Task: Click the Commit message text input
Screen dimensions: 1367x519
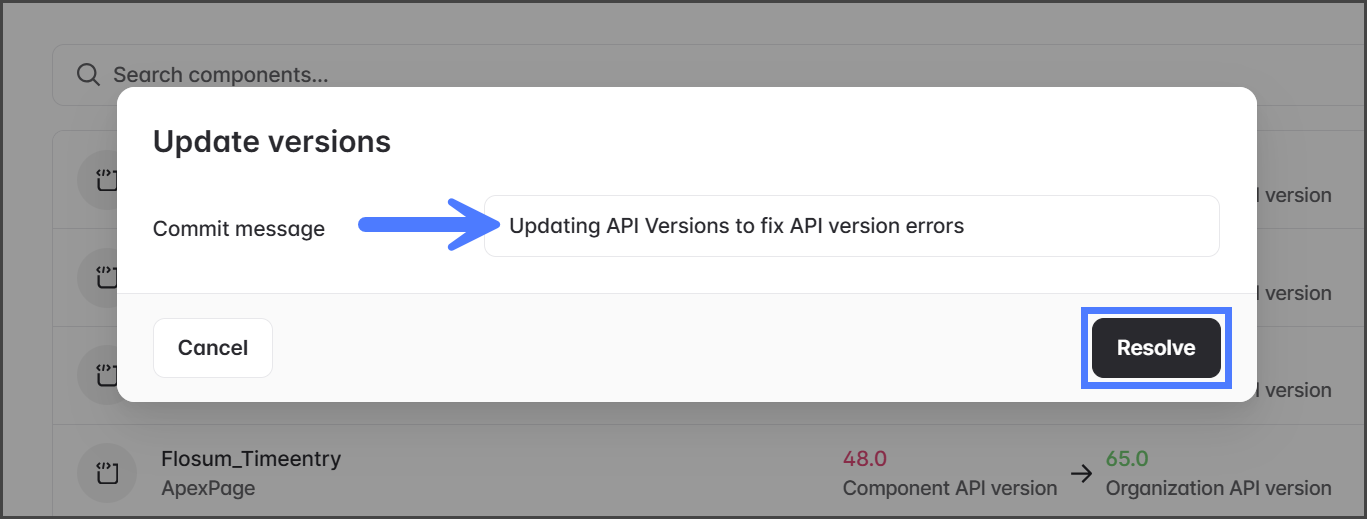Action: pyautogui.click(x=851, y=226)
